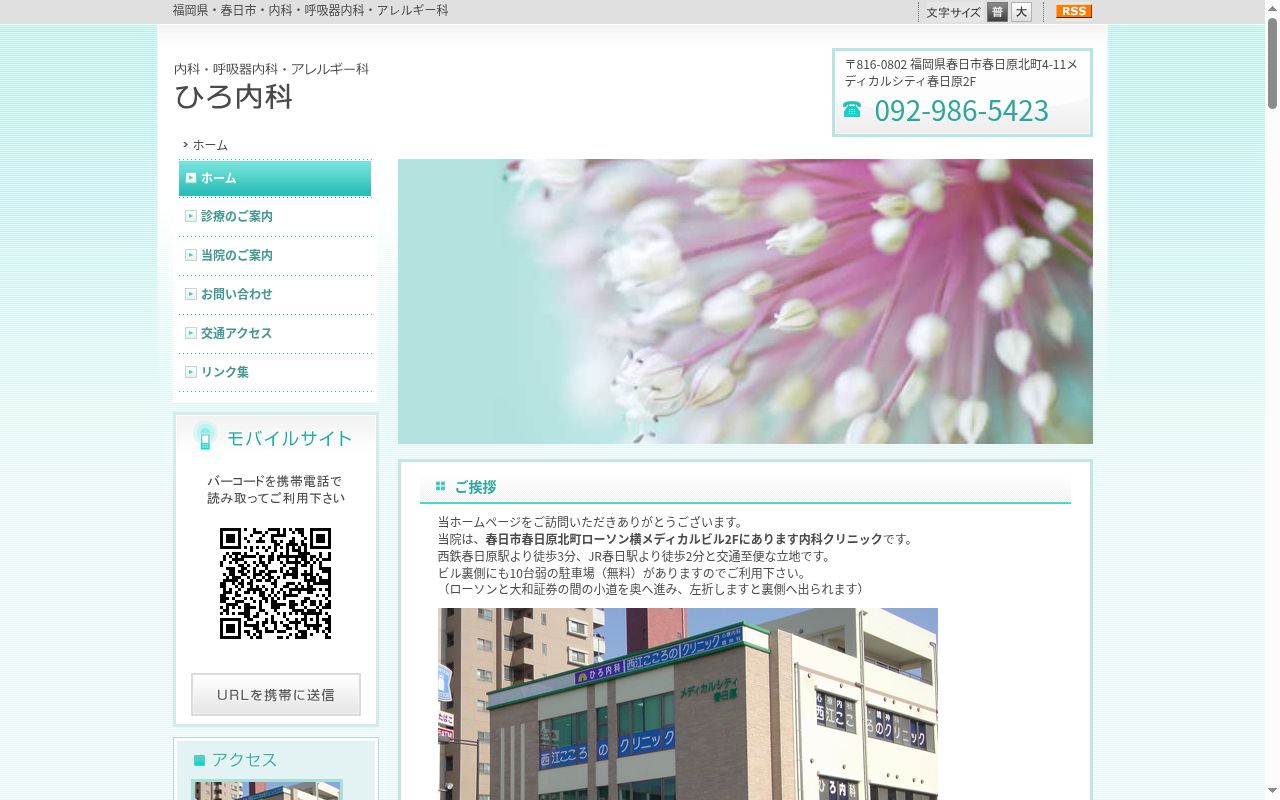
Task: Click the アクセス heading text
Action: click(x=244, y=760)
